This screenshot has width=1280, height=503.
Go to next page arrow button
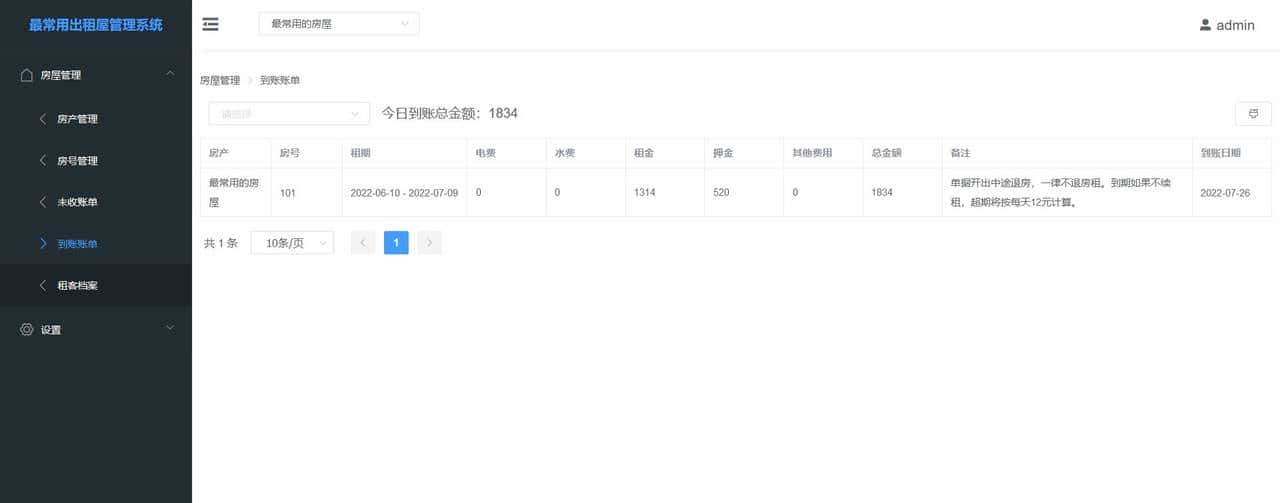(x=429, y=243)
